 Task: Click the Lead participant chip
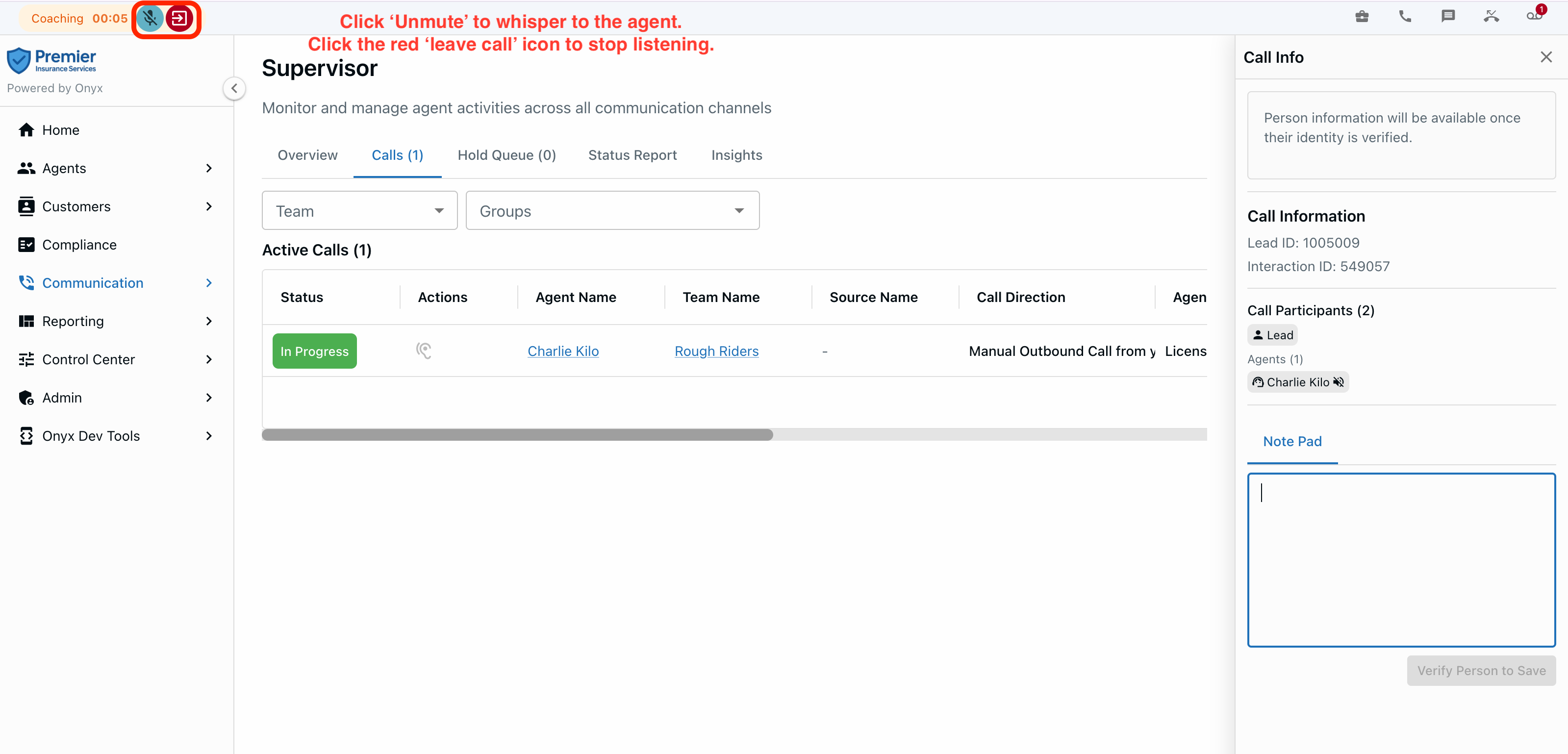pos(1273,335)
